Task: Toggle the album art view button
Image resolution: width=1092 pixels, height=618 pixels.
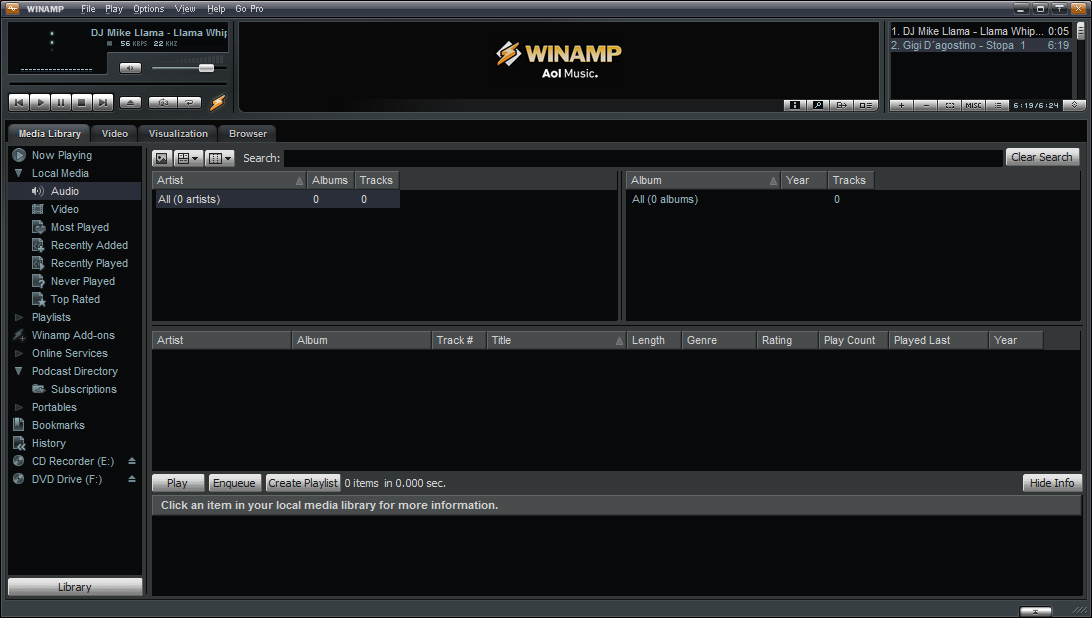Action: (x=162, y=158)
